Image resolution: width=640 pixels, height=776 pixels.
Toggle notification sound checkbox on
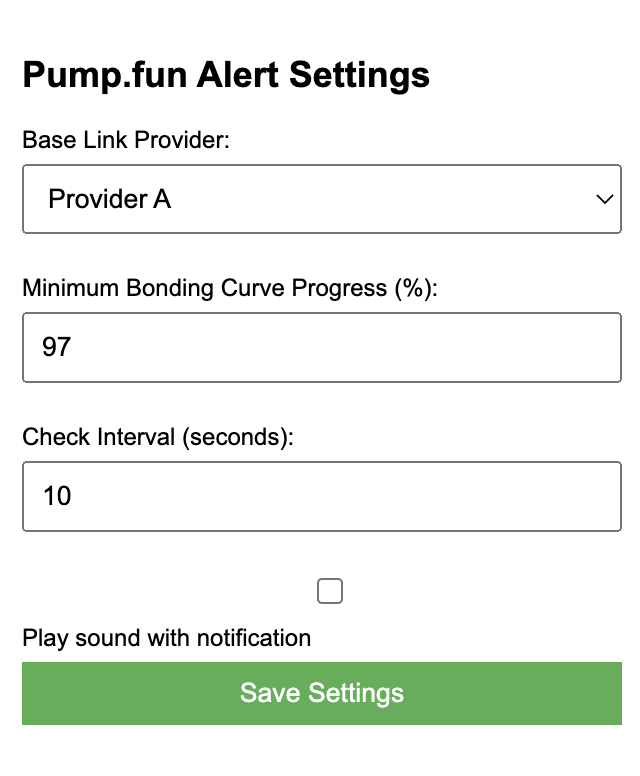(330, 591)
